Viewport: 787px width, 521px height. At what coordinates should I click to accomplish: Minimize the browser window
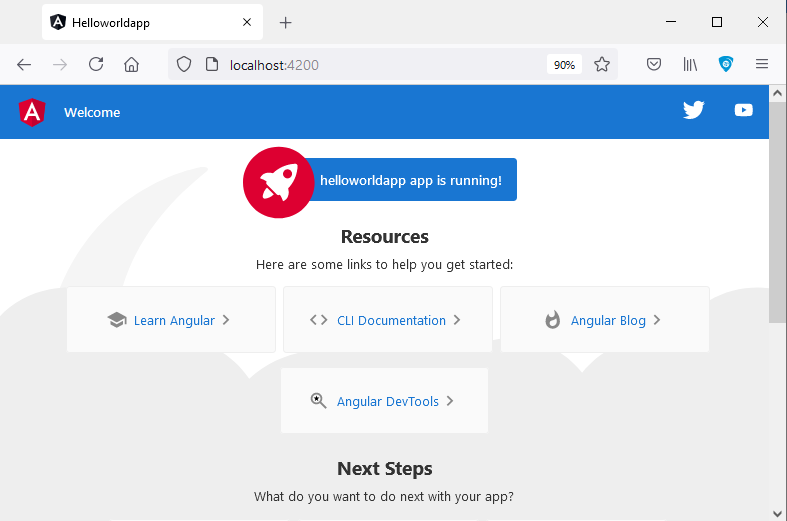pyautogui.click(x=671, y=22)
